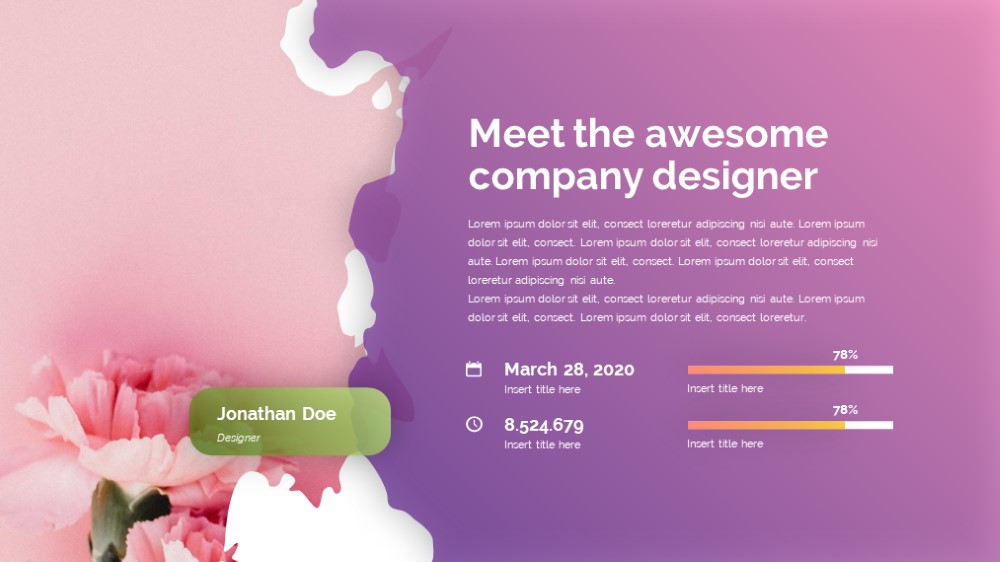Click the white unfilled end of the upper bar
The image size is (1000, 562).
coord(869,370)
